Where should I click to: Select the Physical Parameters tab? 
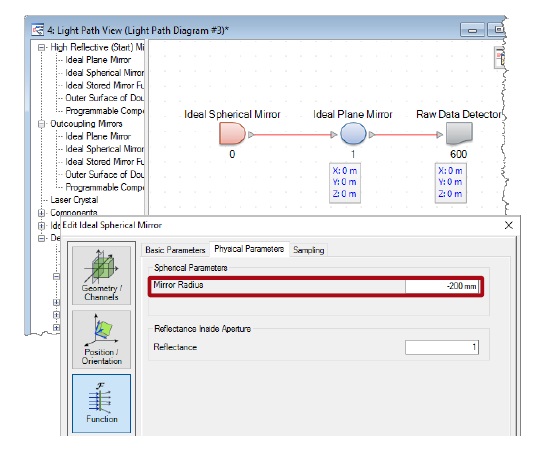pos(249,249)
